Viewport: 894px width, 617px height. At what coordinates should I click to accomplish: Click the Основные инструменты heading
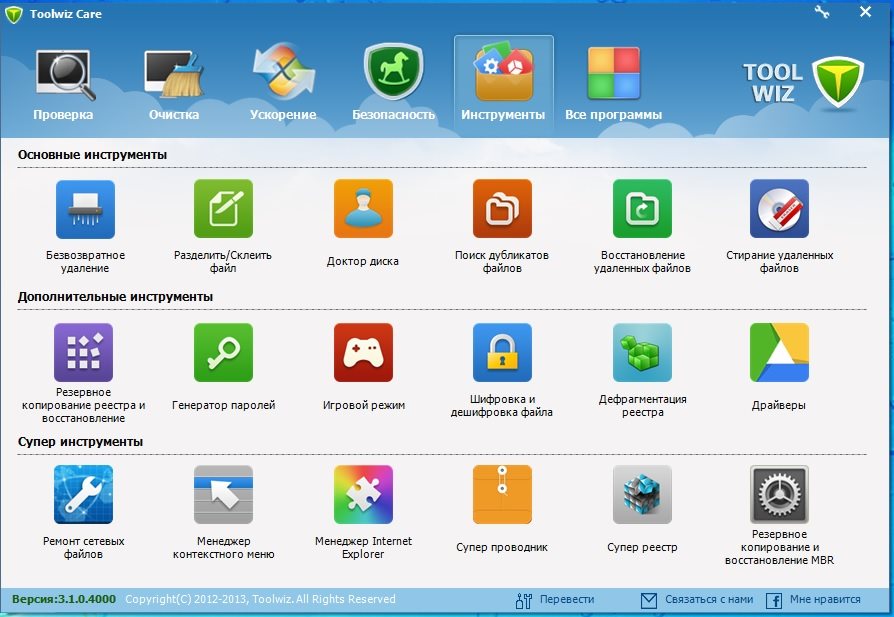[x=92, y=155]
